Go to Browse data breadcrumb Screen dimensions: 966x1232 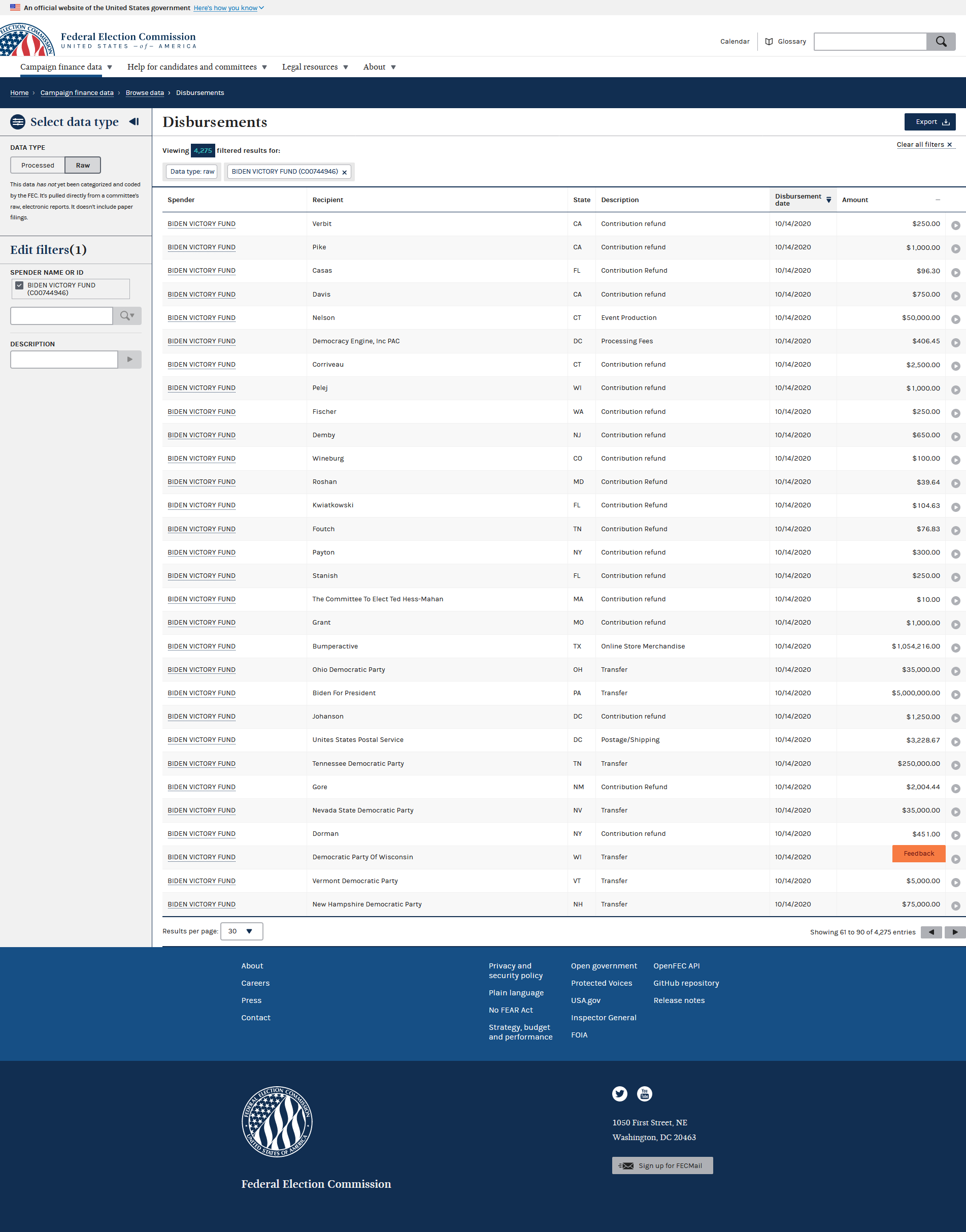point(145,93)
